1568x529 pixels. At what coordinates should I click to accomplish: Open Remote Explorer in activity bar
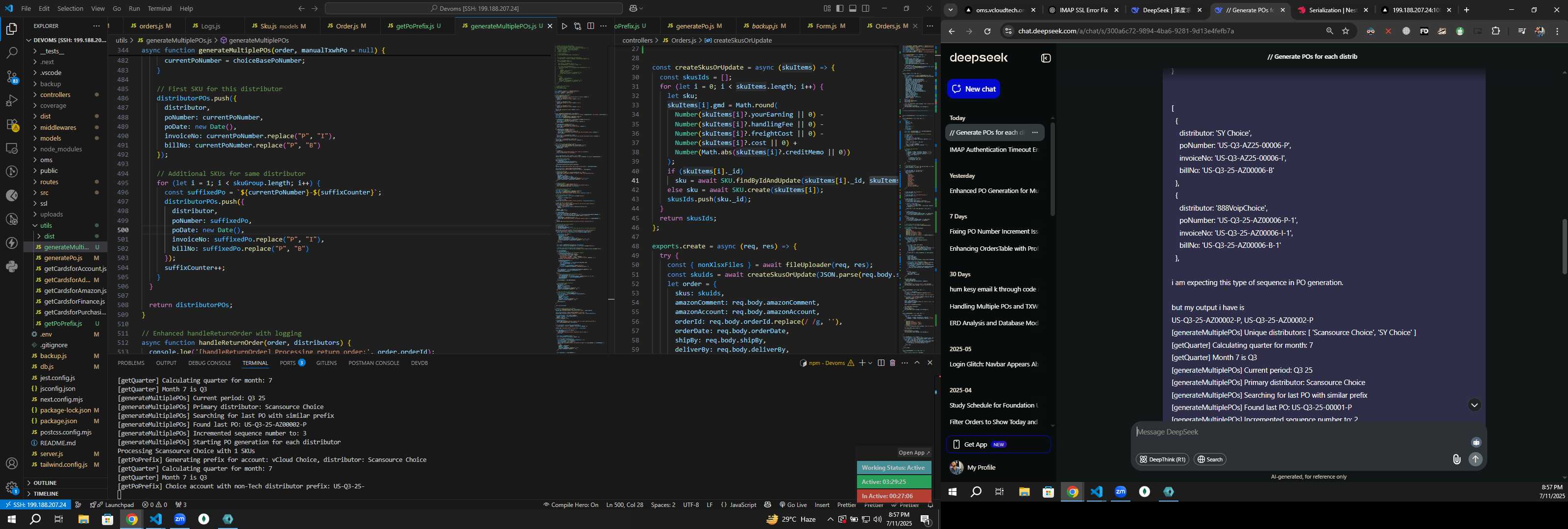click(x=12, y=148)
